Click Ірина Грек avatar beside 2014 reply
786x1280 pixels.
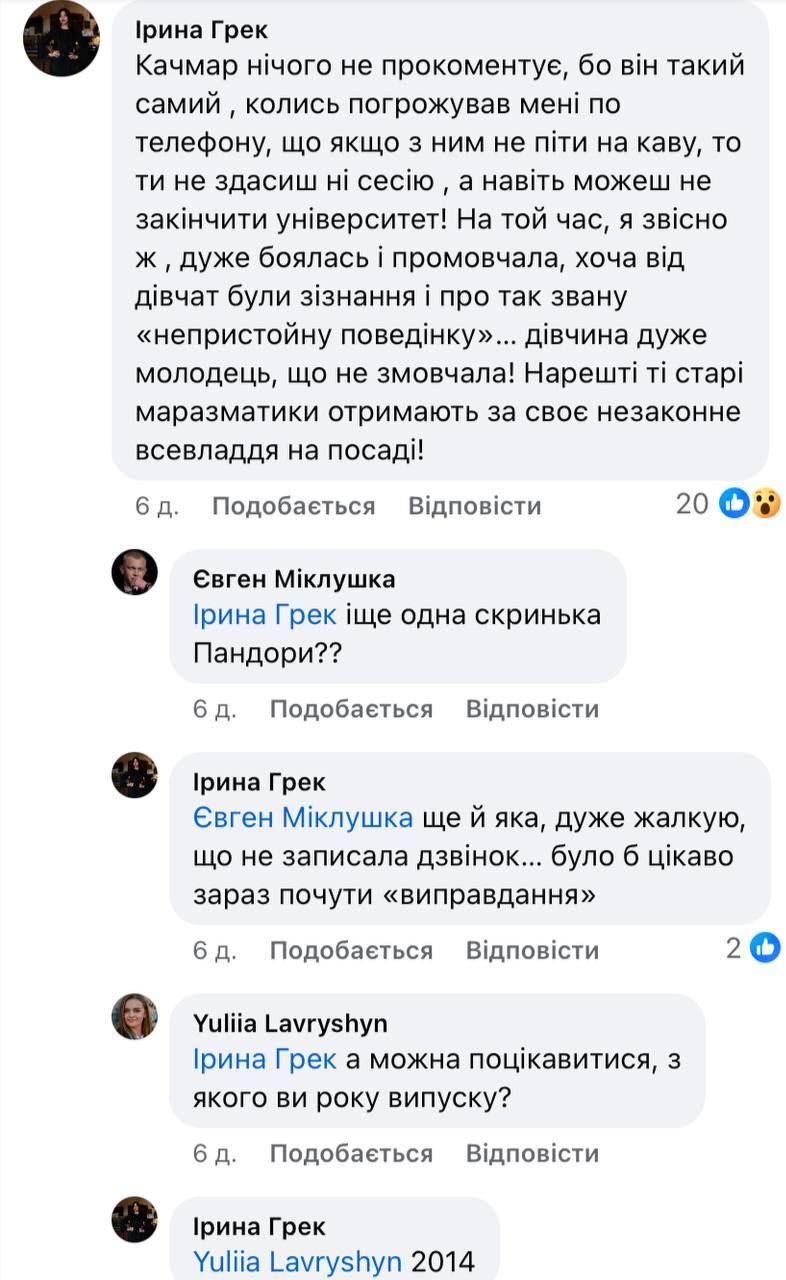click(134, 1219)
